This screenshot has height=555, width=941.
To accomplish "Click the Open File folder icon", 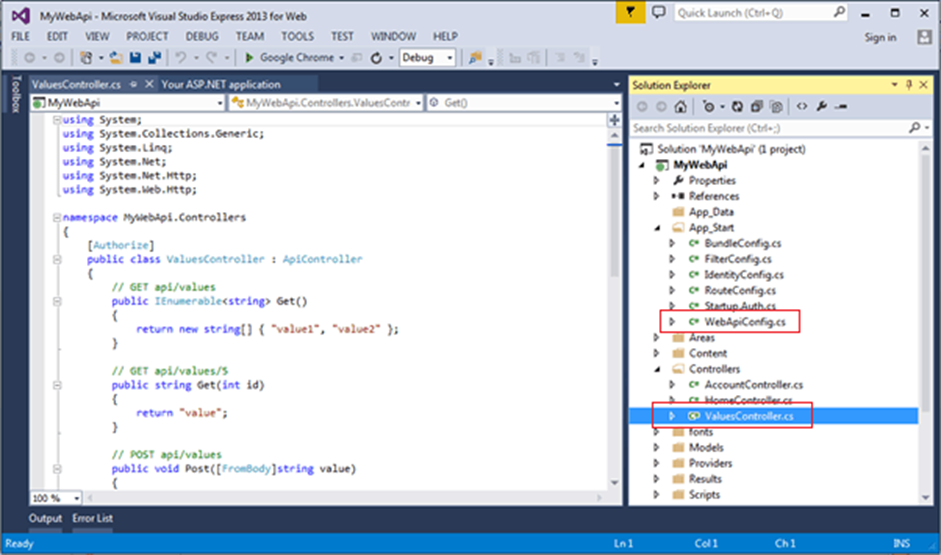I will click(x=116, y=58).
